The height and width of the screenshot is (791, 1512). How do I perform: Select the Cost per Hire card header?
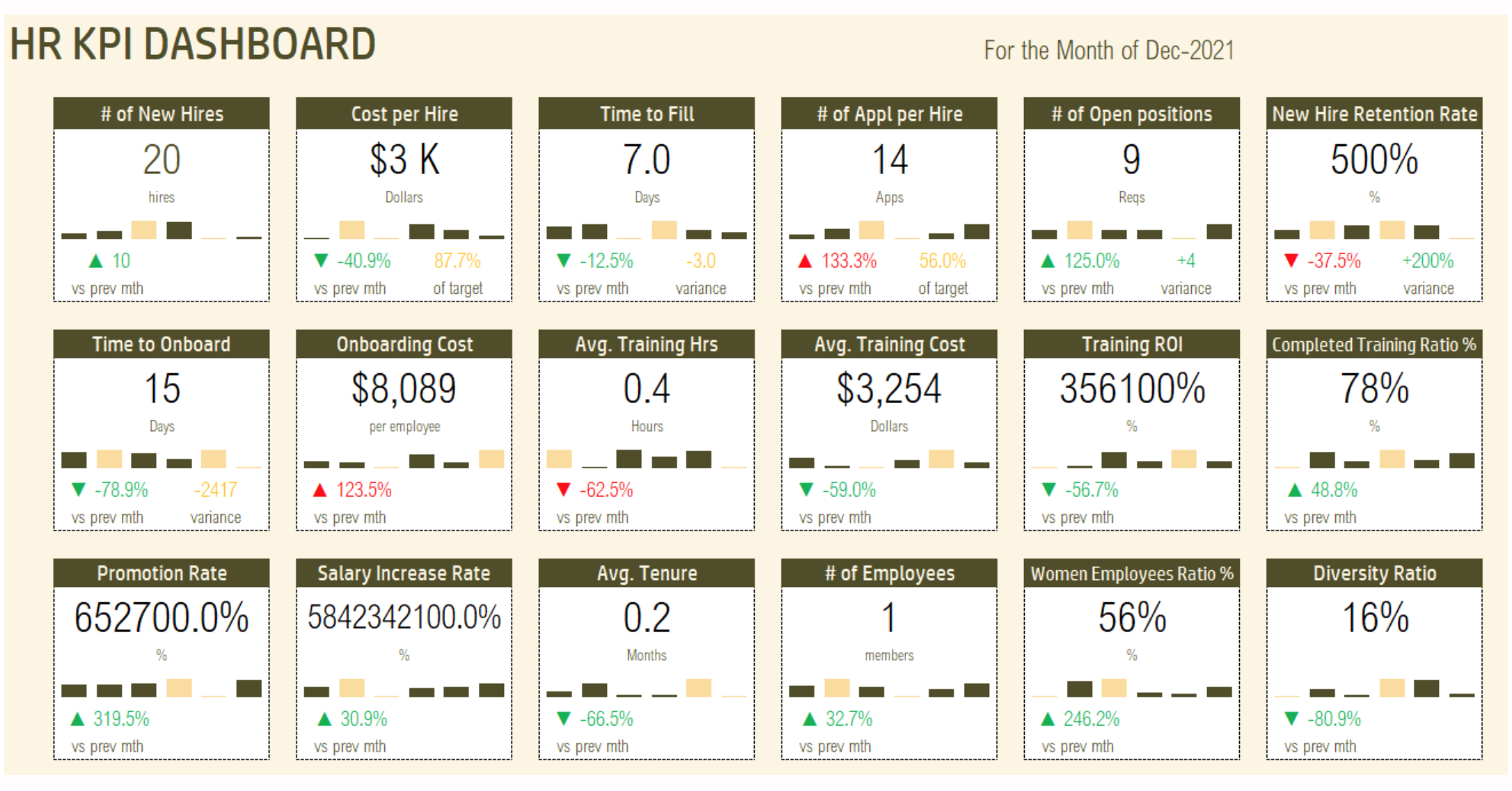404,113
